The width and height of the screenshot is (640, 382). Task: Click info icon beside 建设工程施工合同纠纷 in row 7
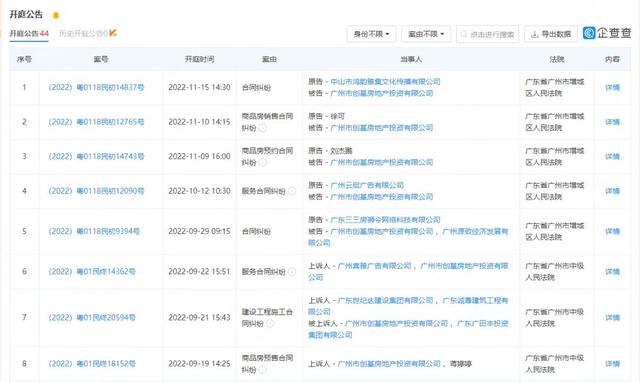click(x=270, y=323)
